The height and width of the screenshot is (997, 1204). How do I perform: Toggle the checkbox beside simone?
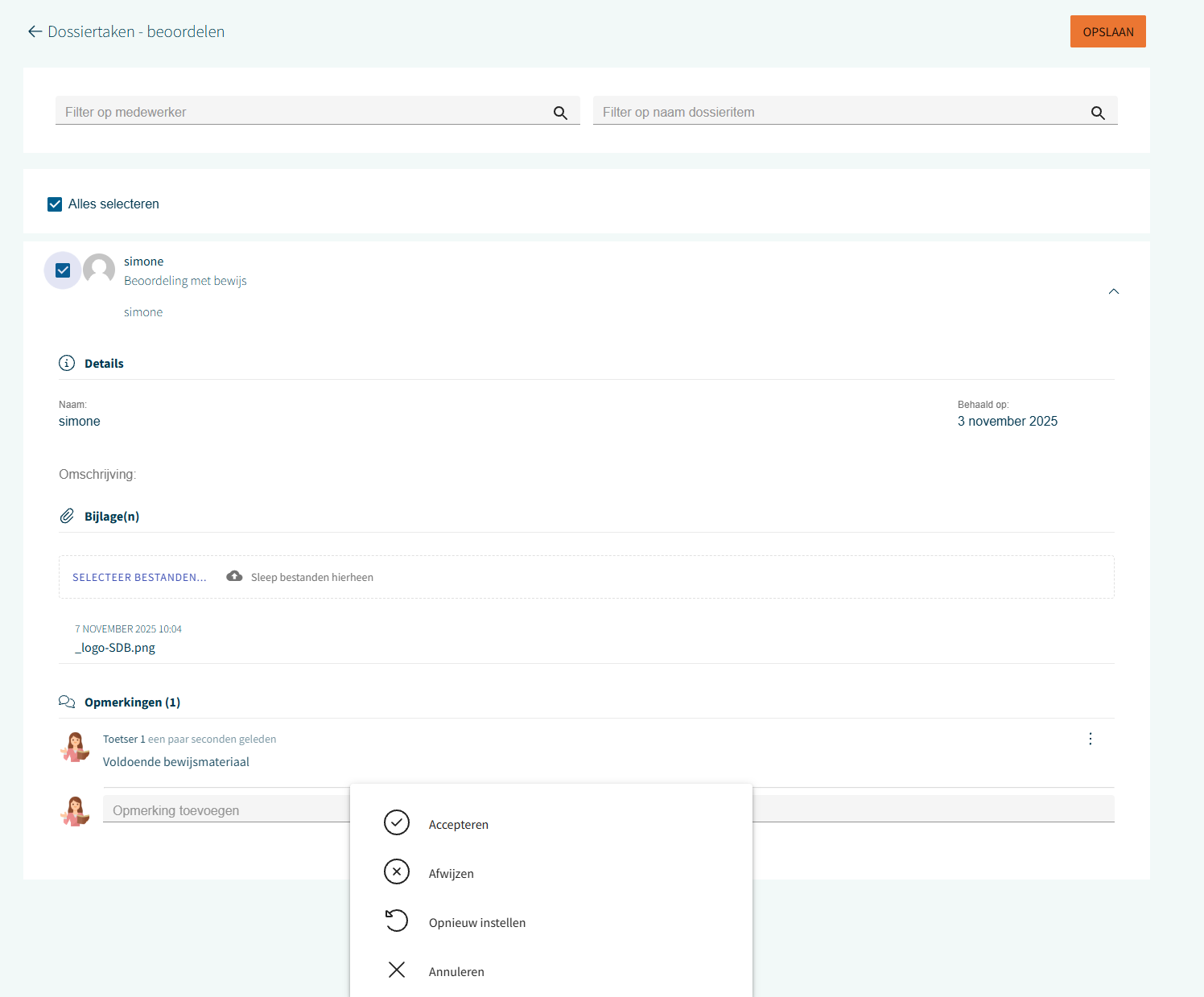coord(63,270)
